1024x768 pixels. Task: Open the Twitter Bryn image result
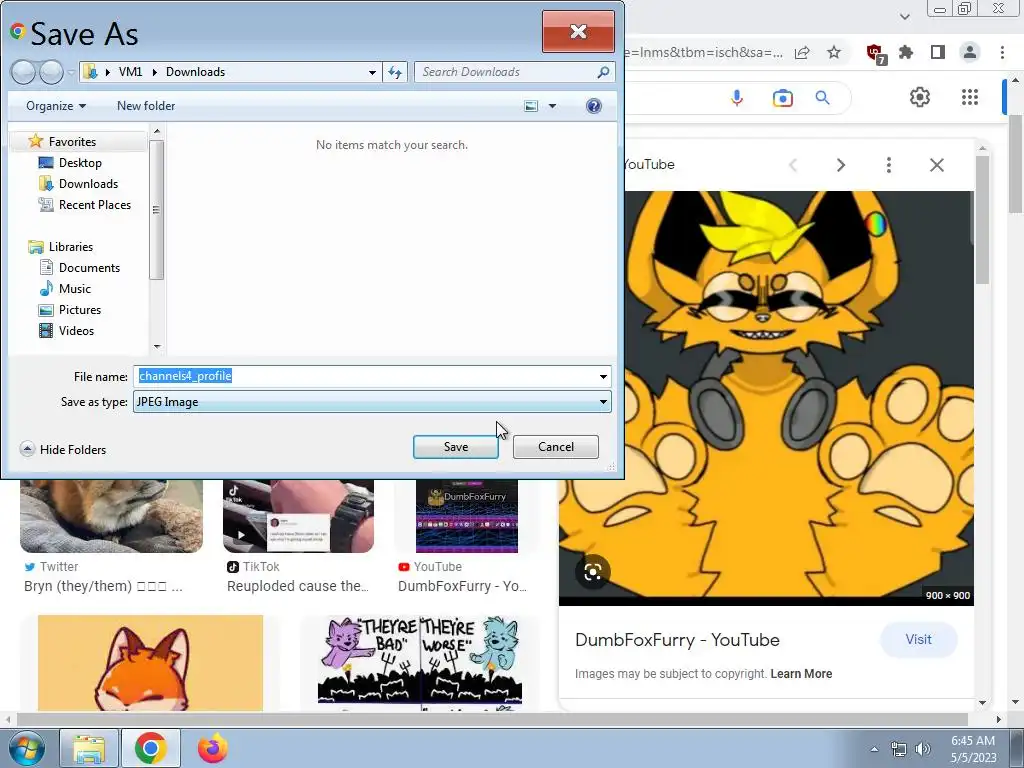tap(111, 516)
